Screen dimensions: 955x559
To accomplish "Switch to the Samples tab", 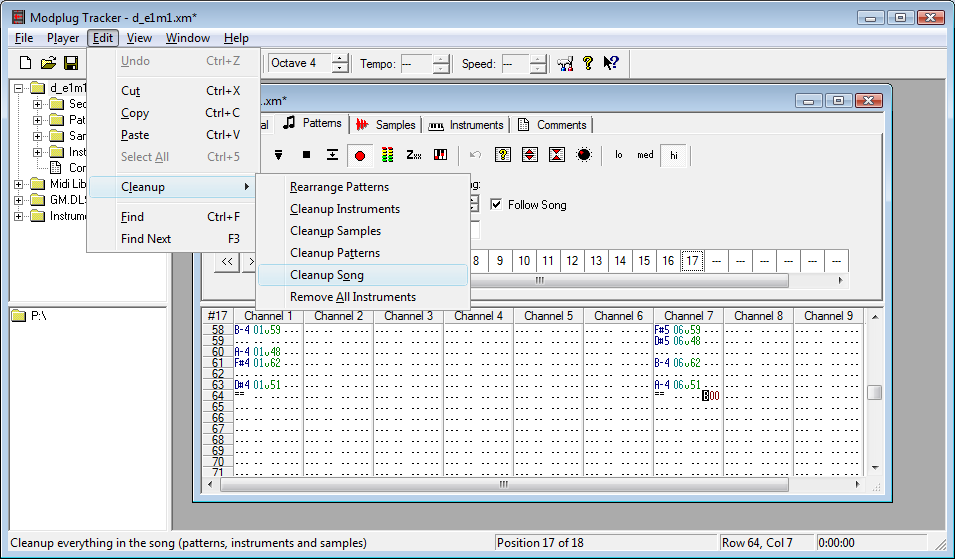I will pyautogui.click(x=386, y=125).
